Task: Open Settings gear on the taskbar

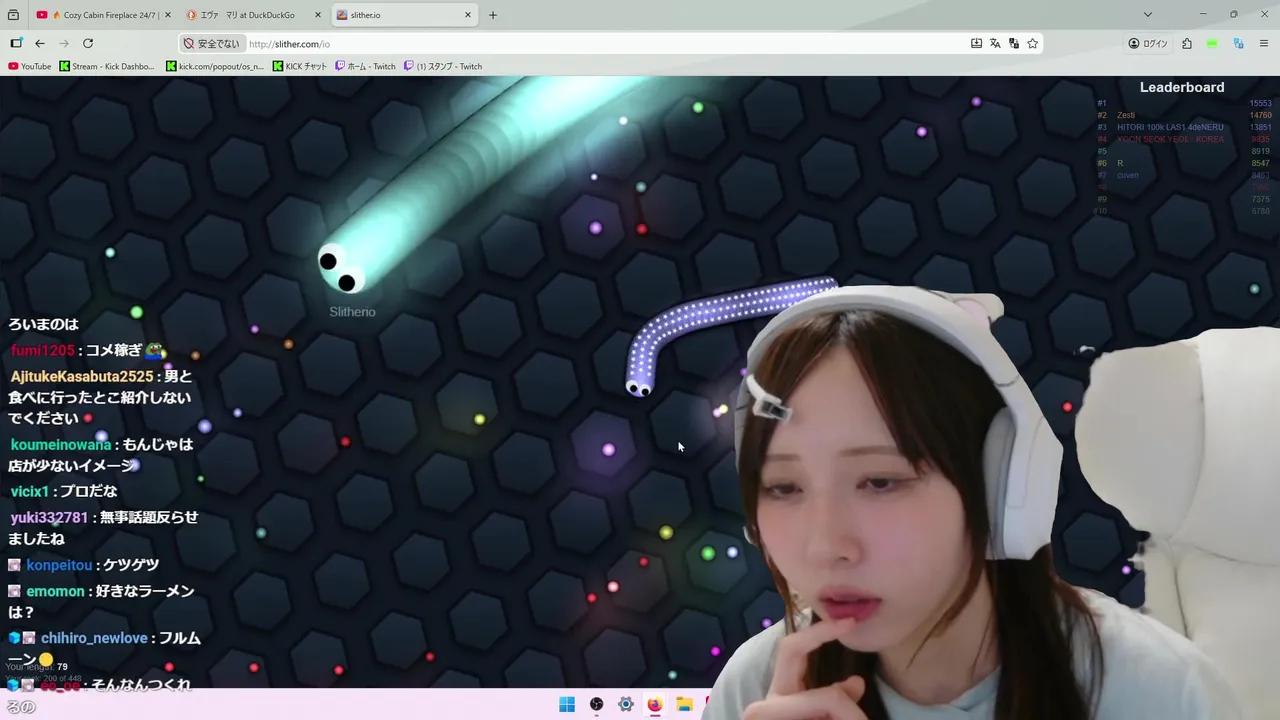Action: tap(626, 704)
